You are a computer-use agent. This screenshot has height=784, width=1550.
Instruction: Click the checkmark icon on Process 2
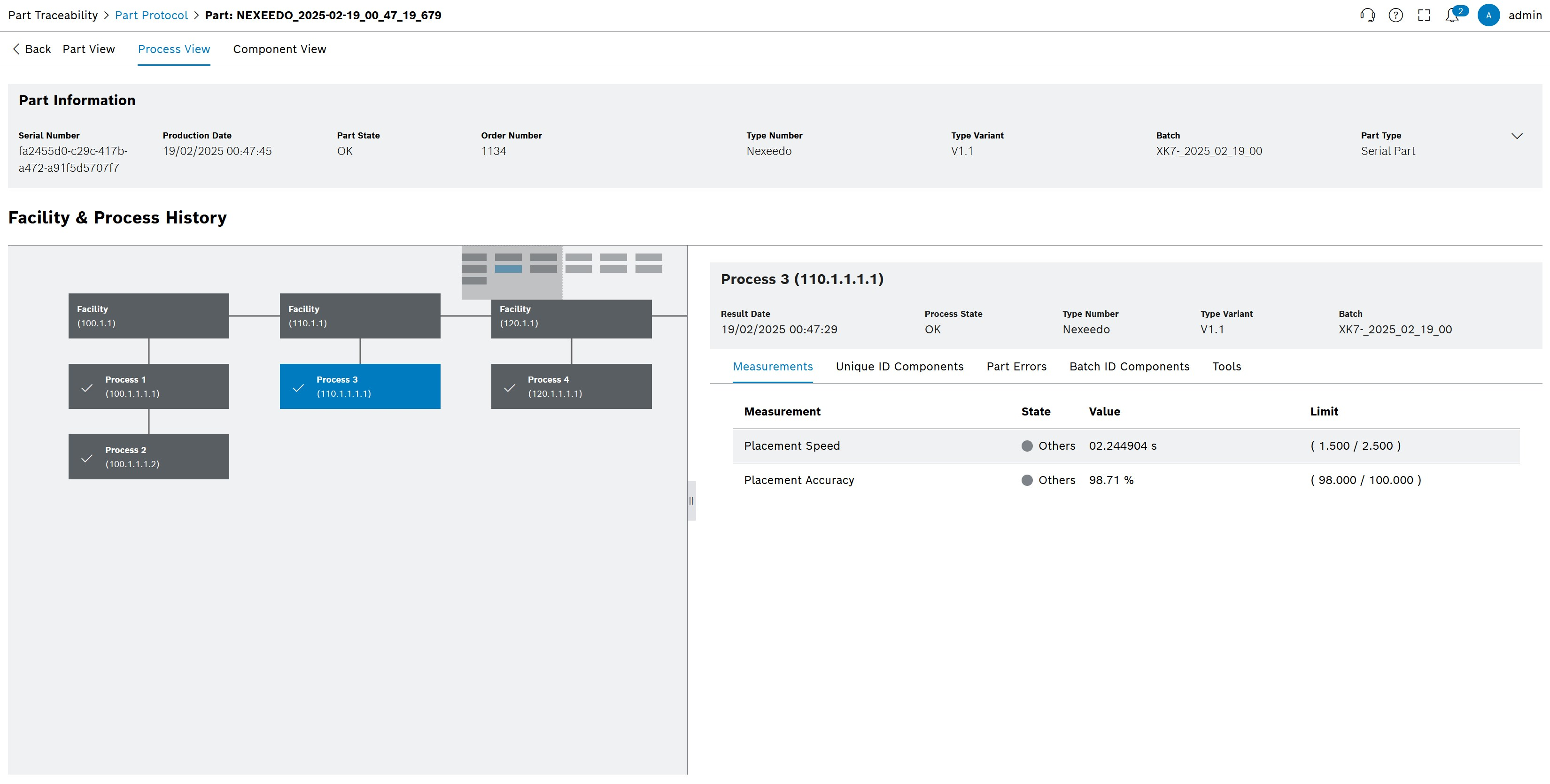pyautogui.click(x=86, y=458)
